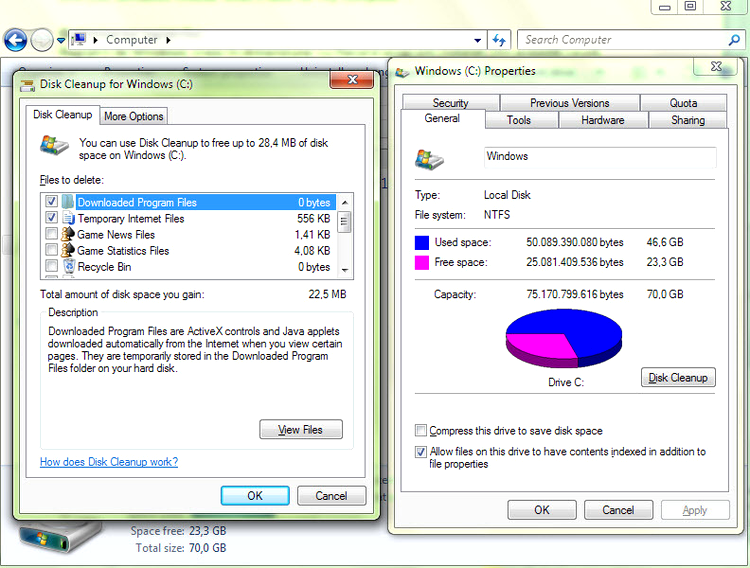Click Cancel in the Properties window
Screen dimensions: 750x568
click(618, 510)
